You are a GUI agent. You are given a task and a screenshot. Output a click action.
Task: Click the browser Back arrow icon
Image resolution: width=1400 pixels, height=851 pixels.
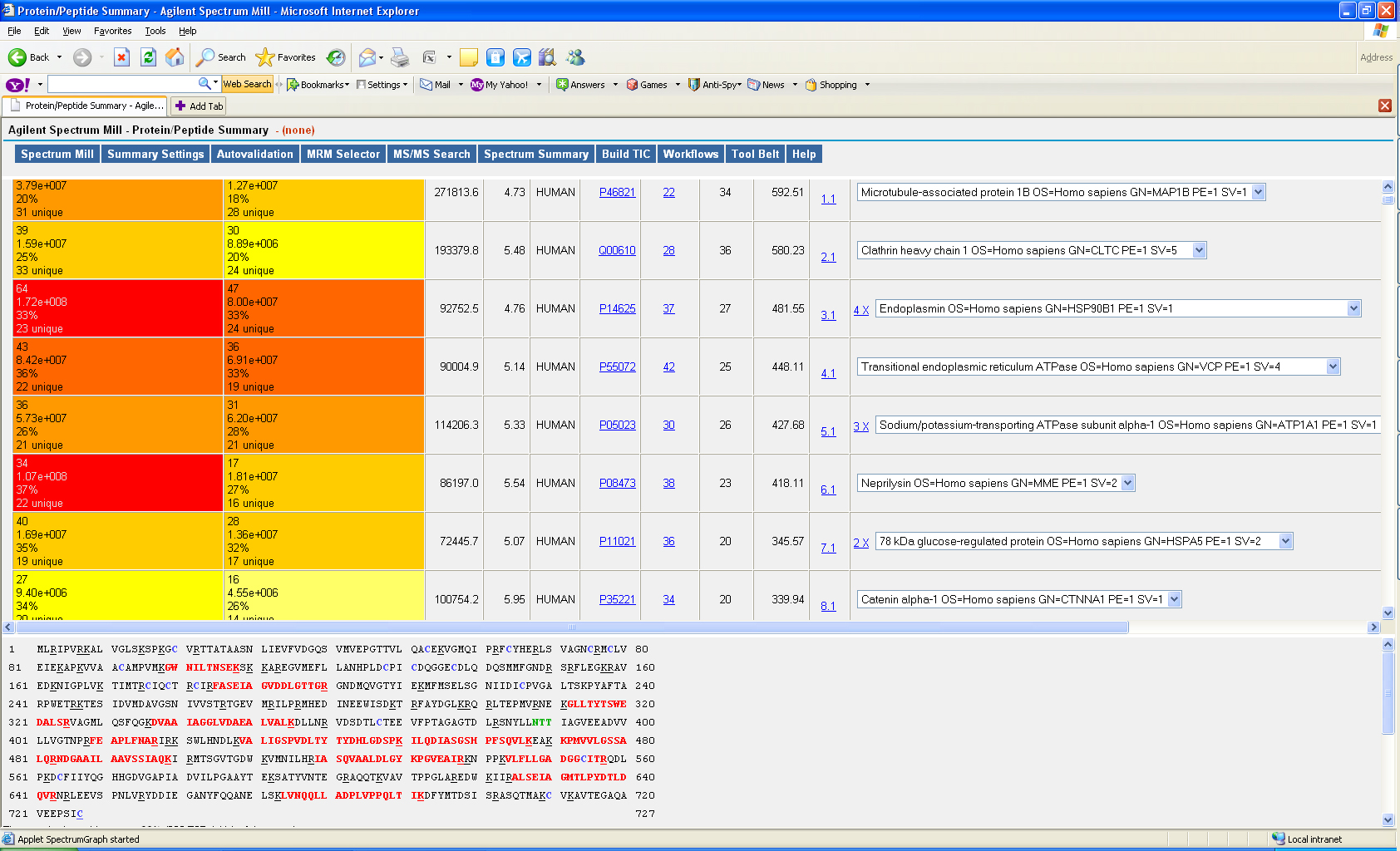tap(17, 57)
